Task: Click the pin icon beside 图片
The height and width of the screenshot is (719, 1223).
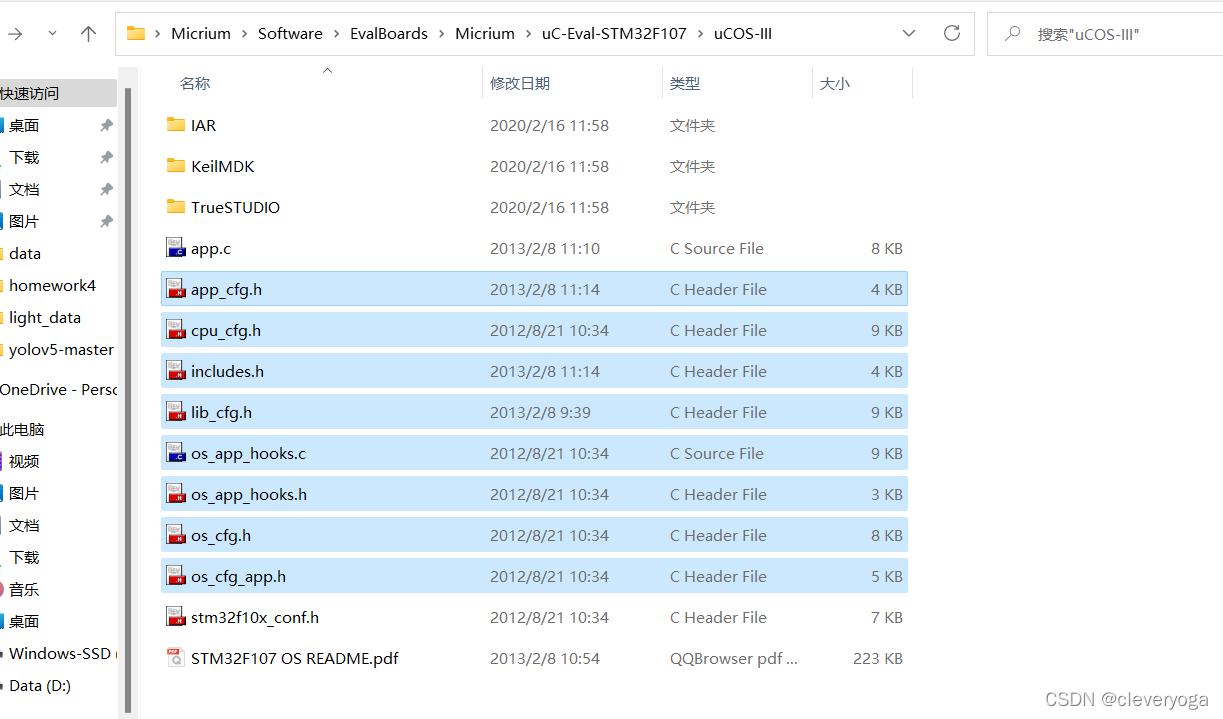Action: click(x=106, y=221)
